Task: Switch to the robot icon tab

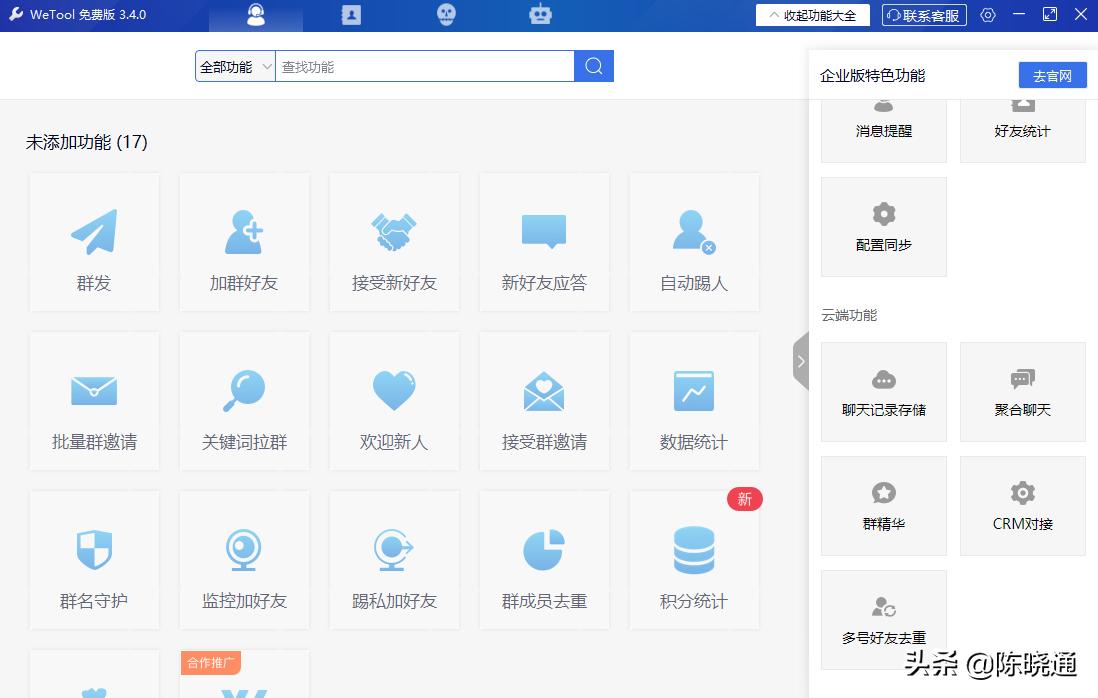Action: click(x=540, y=15)
